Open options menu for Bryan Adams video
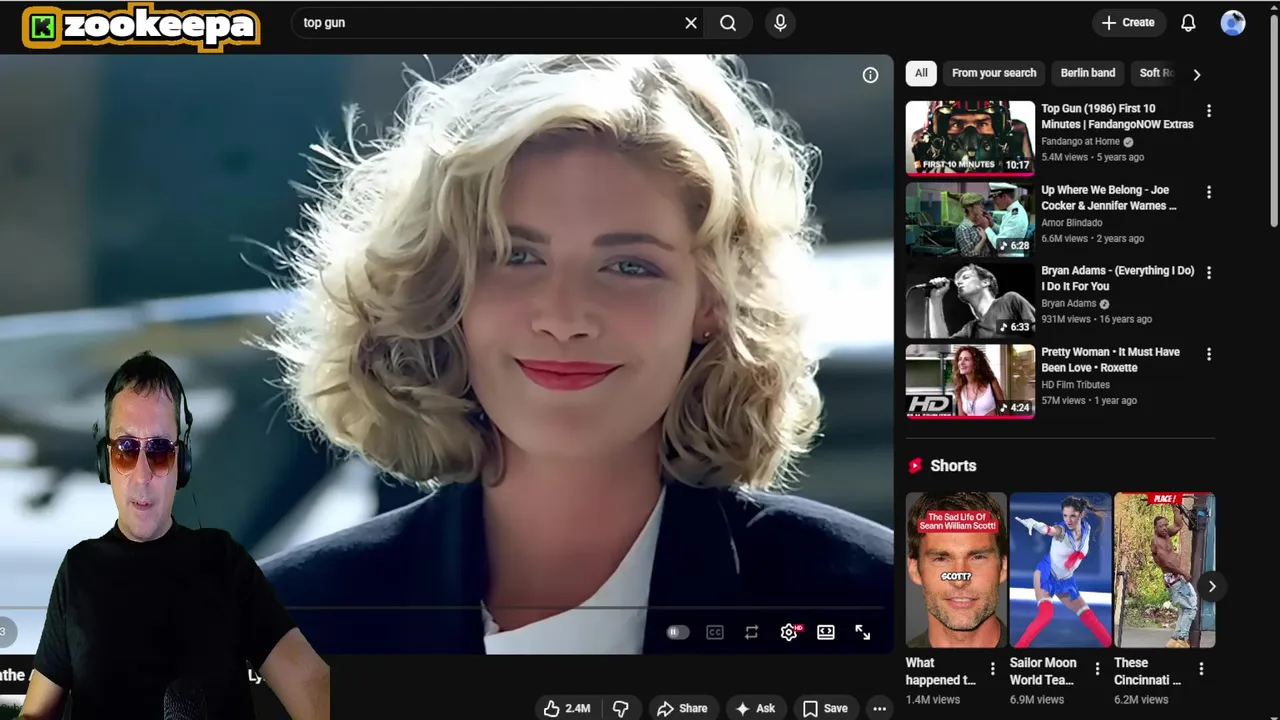 pos(1208,272)
